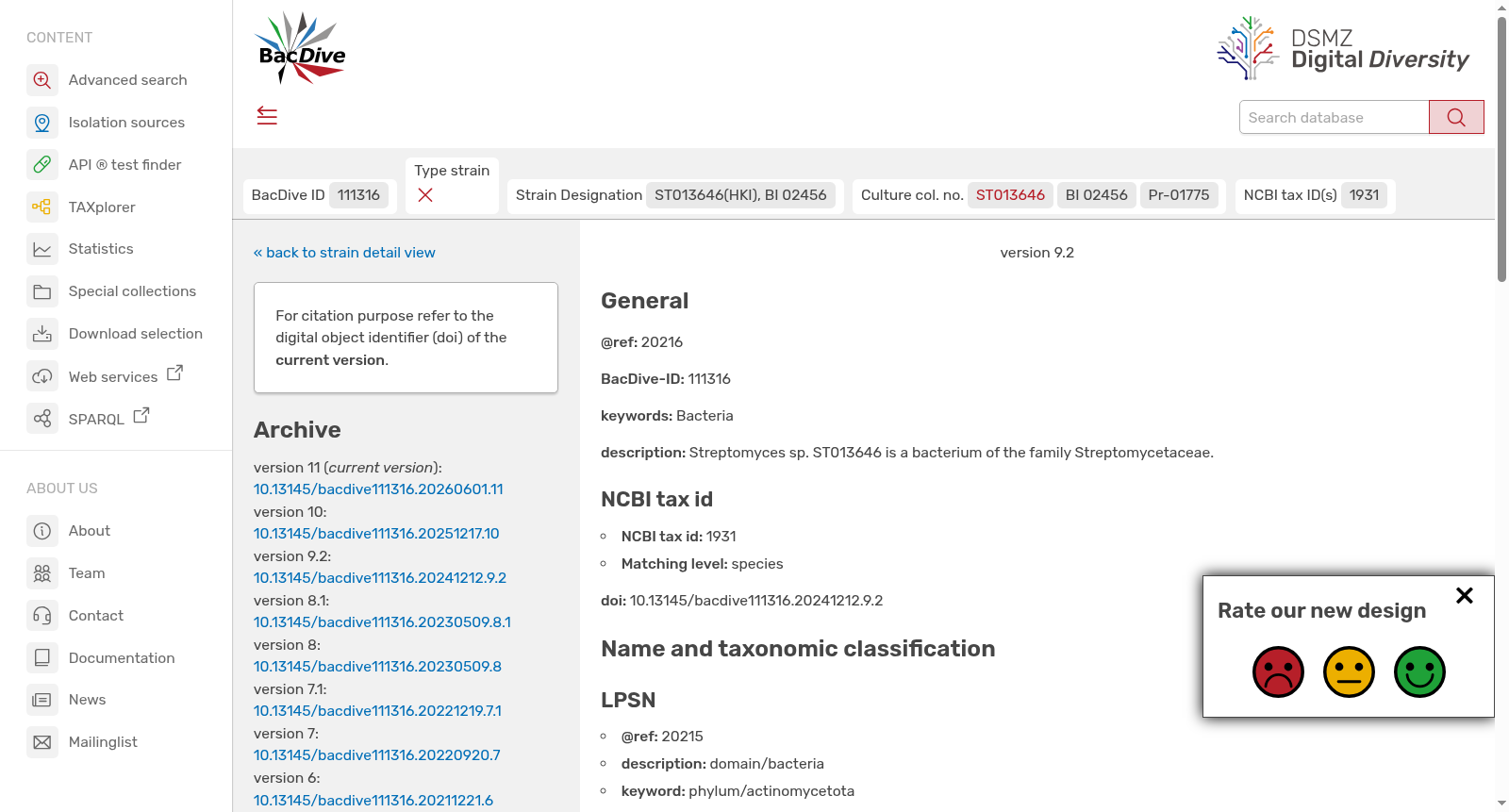Click doi text 10.13145/bacdive111316.20241212.9.2 in content

coord(756,601)
